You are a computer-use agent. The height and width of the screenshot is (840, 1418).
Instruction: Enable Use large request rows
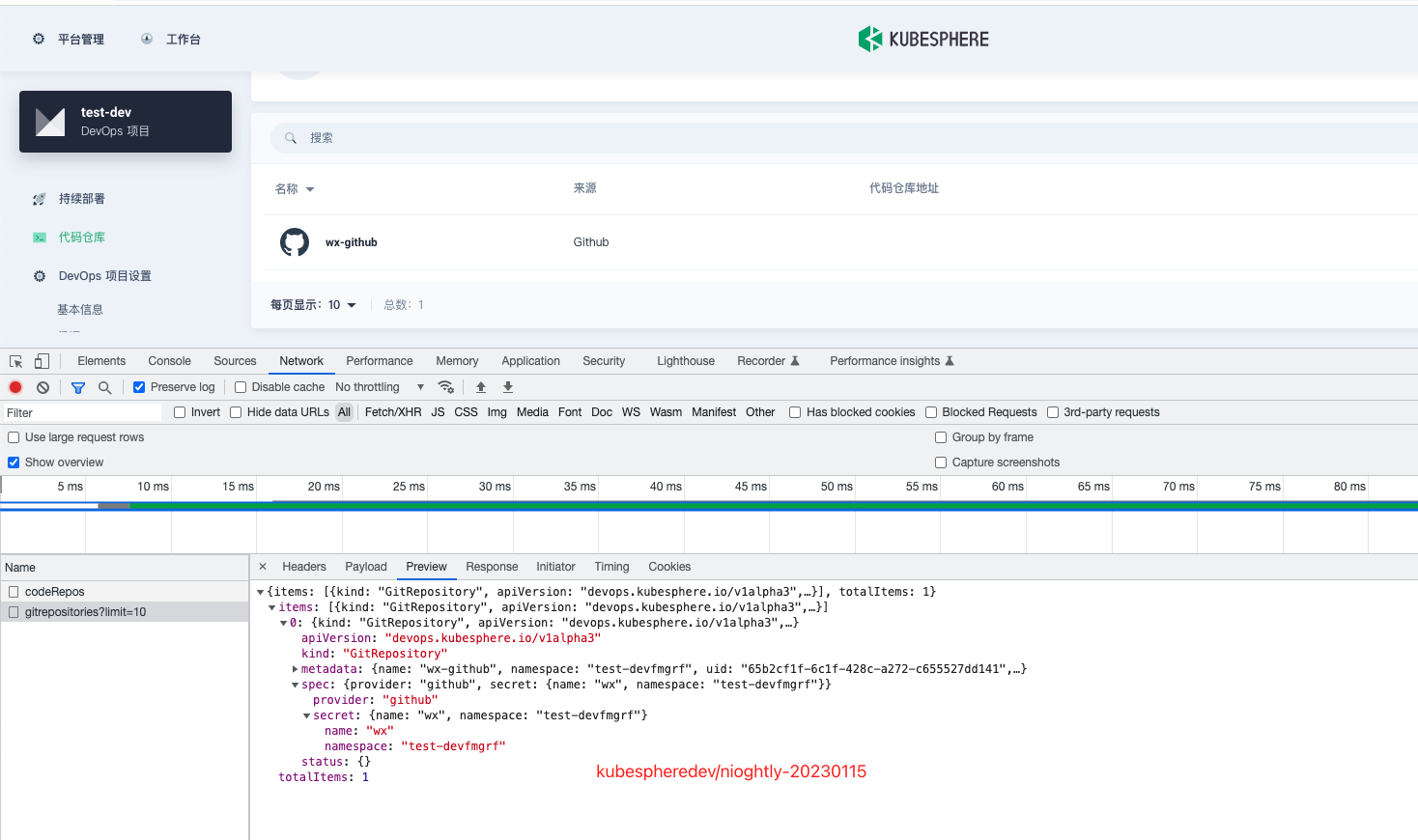(x=14, y=437)
